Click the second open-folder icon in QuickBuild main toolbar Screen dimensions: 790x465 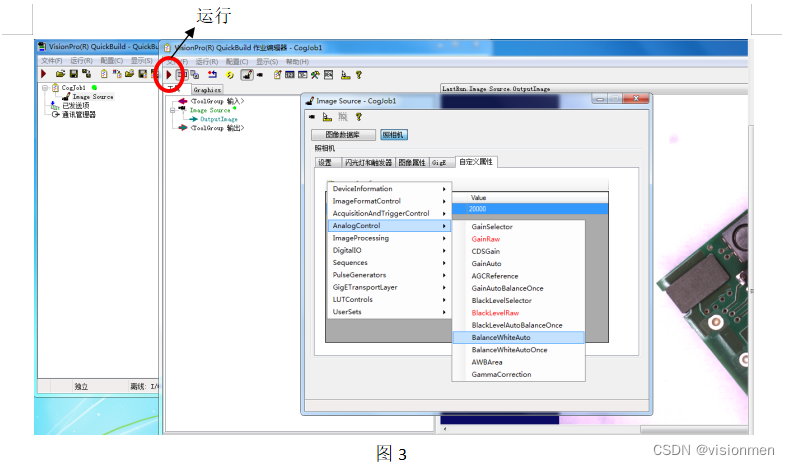(x=129, y=74)
